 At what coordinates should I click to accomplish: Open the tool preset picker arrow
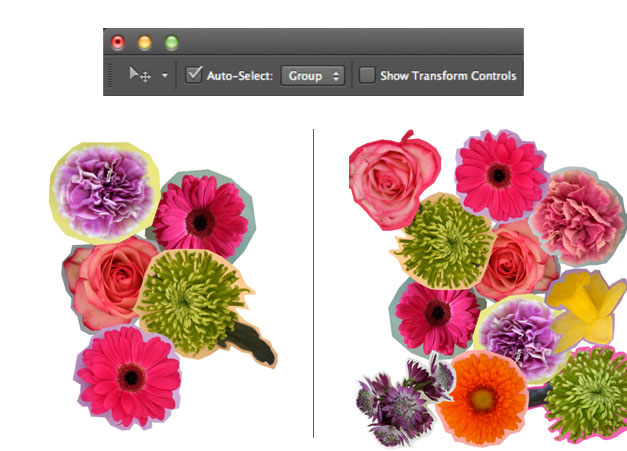point(165,75)
